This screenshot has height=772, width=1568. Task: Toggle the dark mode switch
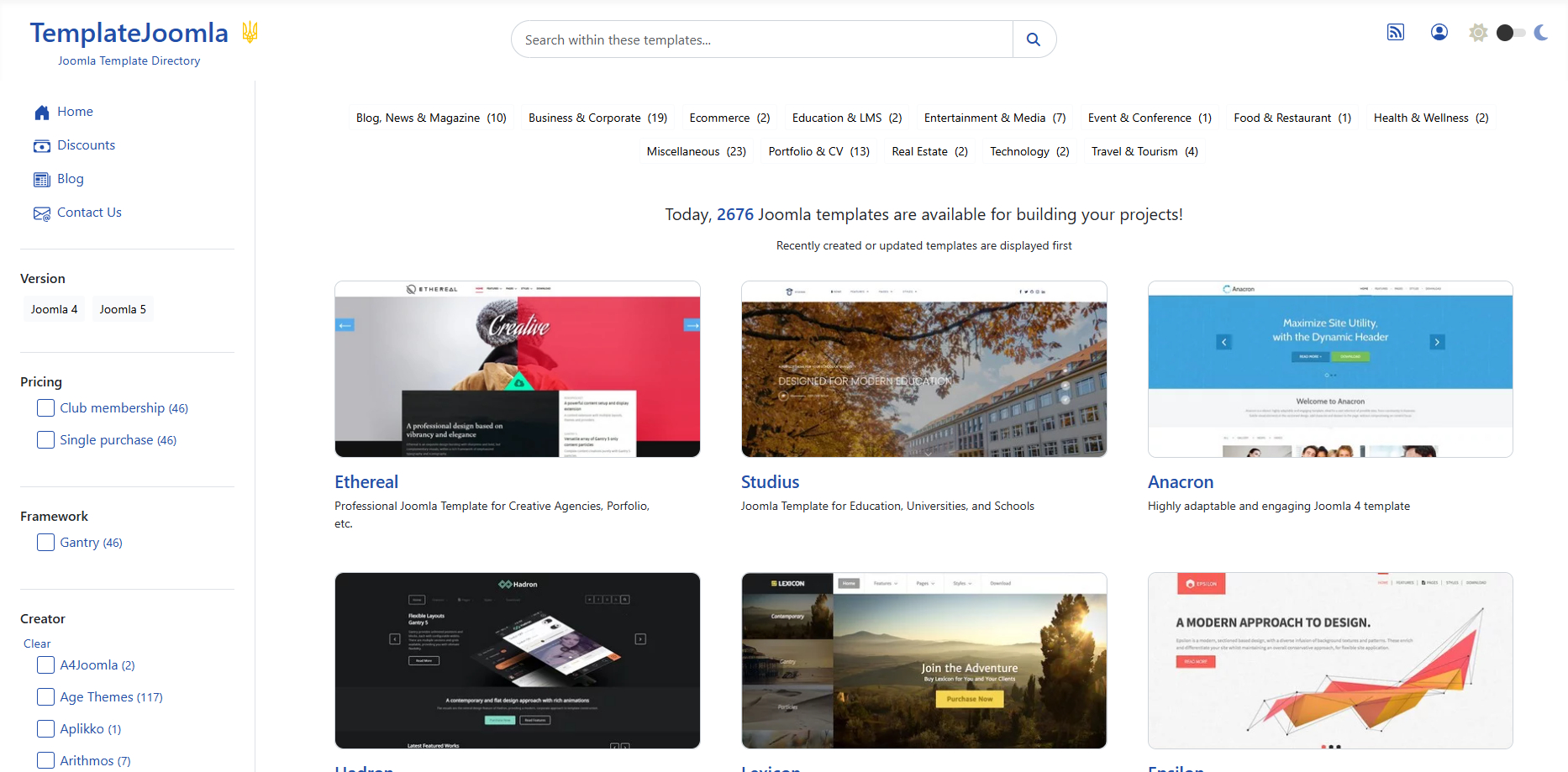1510,33
